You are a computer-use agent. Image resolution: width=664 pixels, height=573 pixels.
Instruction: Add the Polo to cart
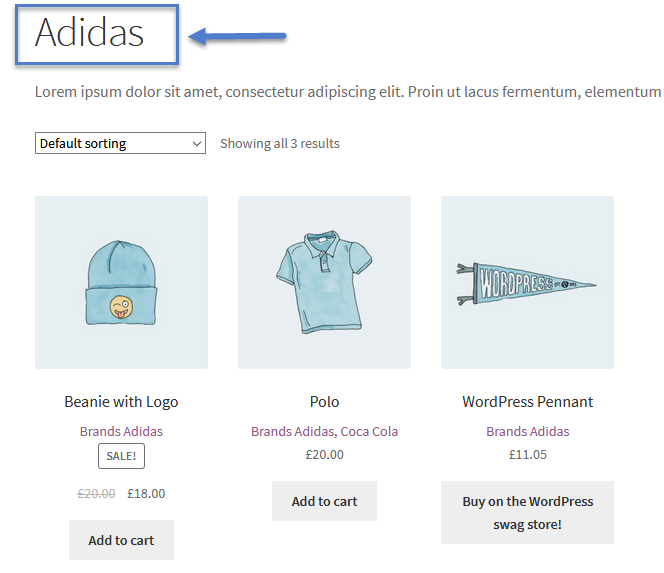click(x=324, y=501)
